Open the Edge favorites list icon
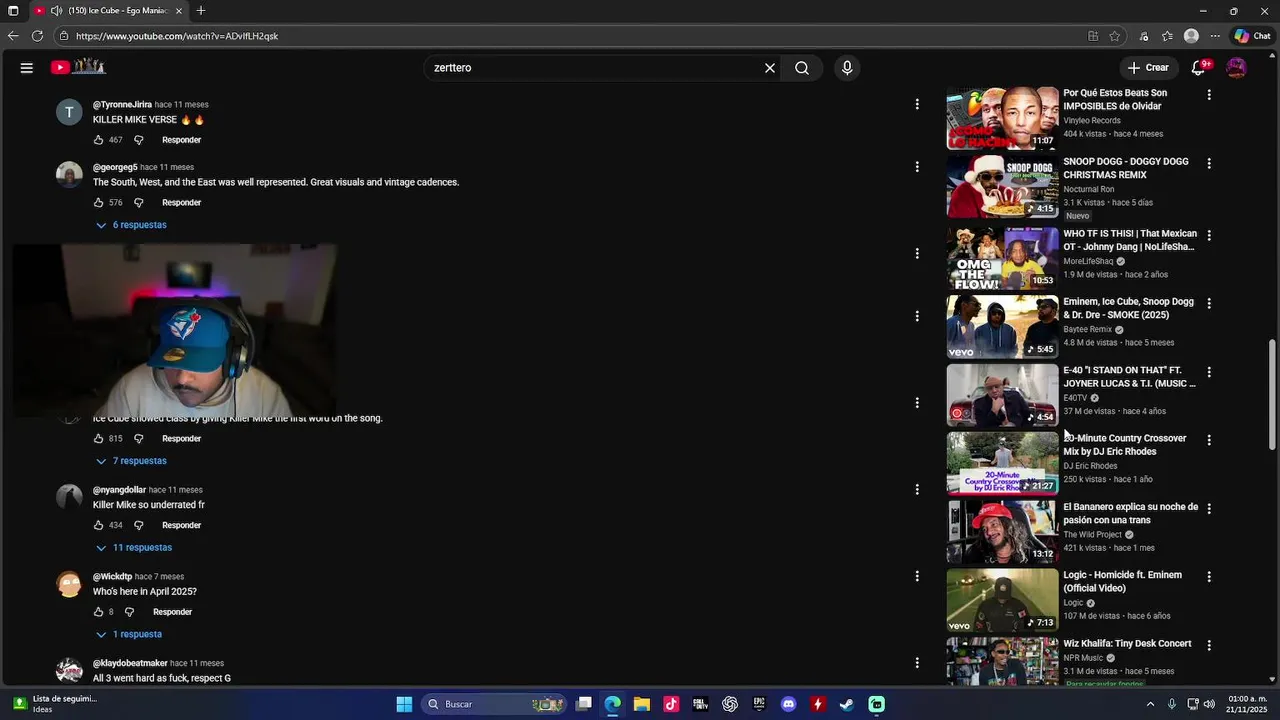This screenshot has height=720, width=1280. tap(1167, 36)
